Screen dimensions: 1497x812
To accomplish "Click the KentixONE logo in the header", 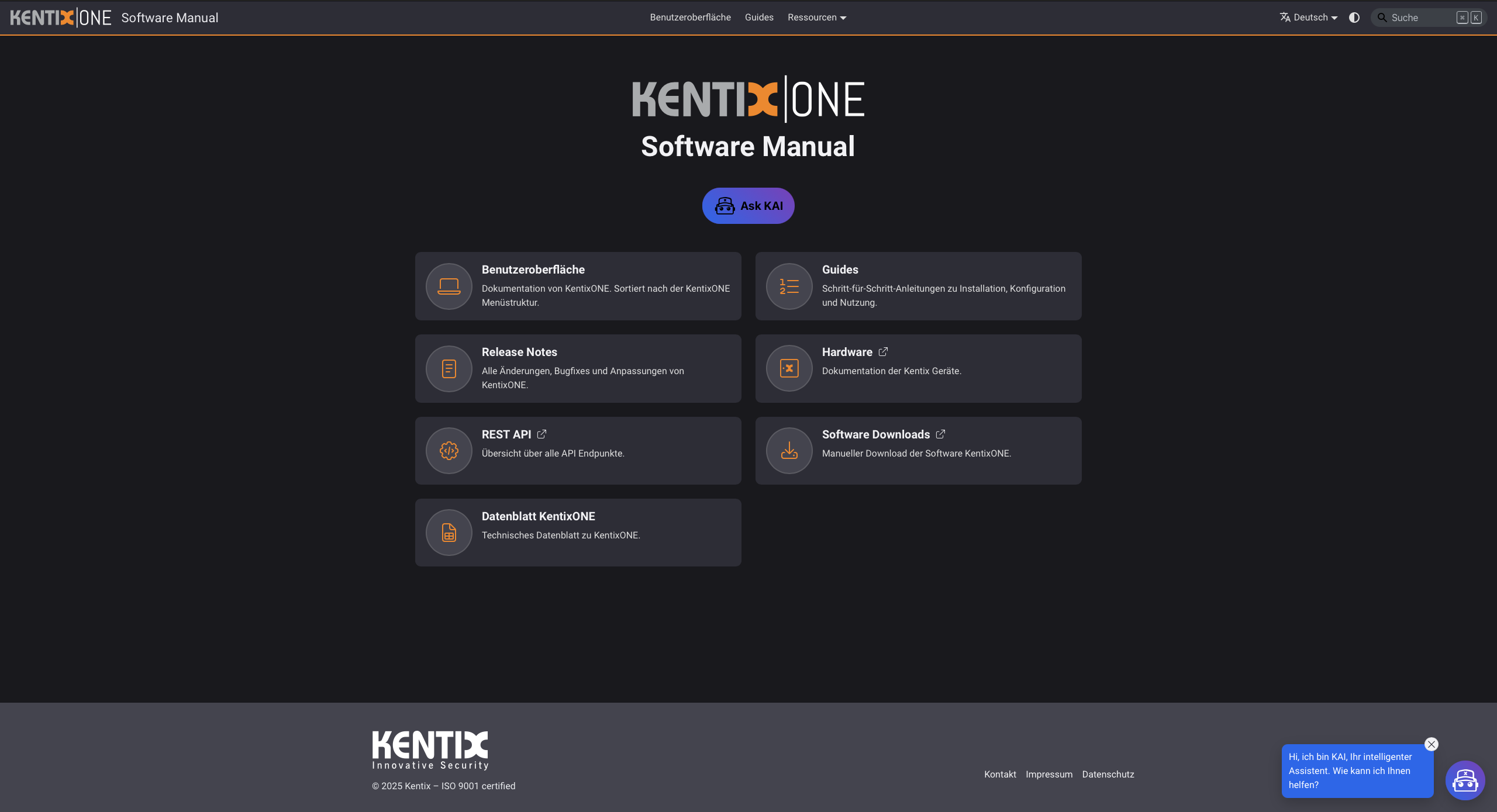I will point(60,17).
